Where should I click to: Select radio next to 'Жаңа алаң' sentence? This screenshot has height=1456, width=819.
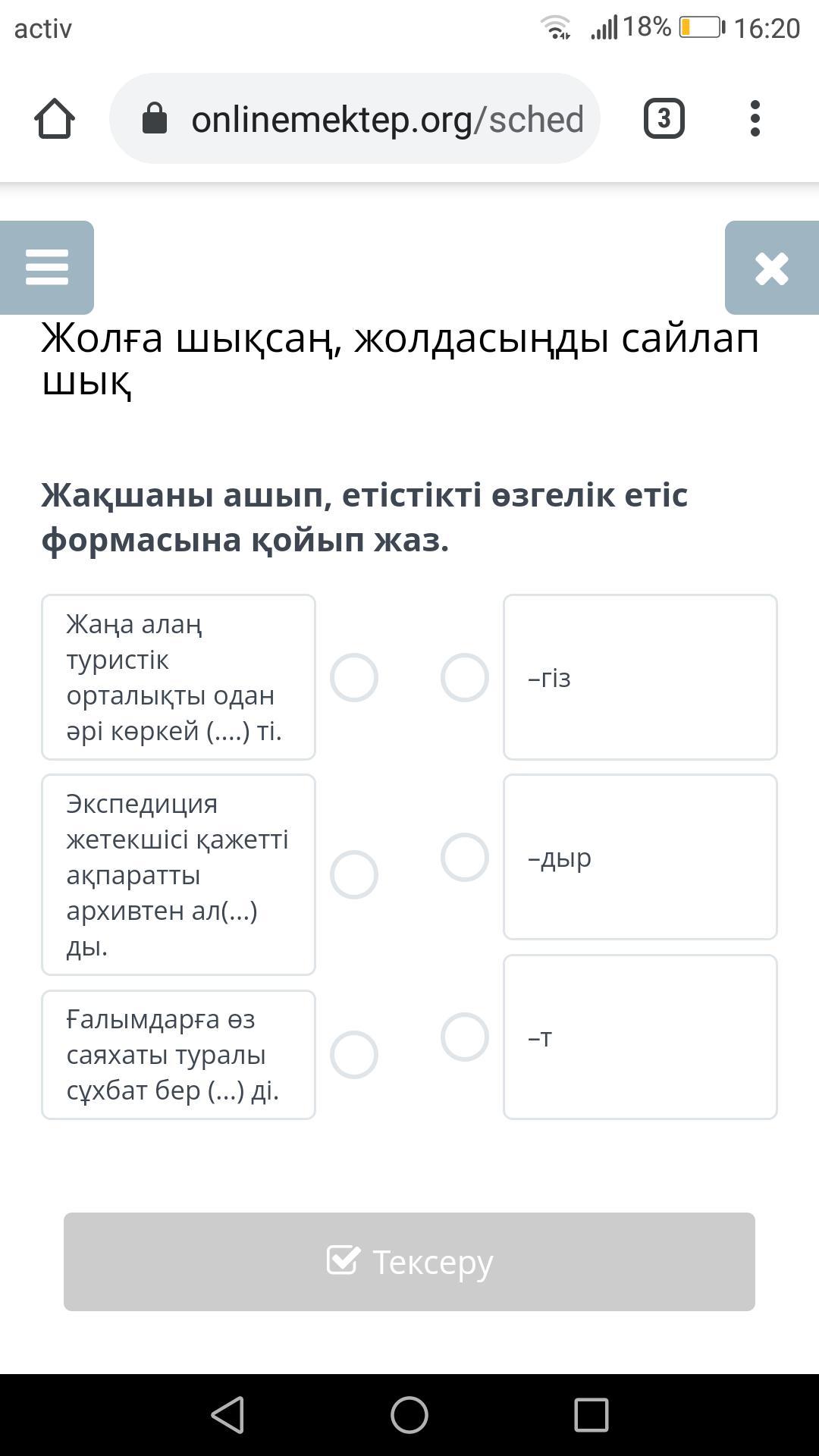click(x=354, y=677)
